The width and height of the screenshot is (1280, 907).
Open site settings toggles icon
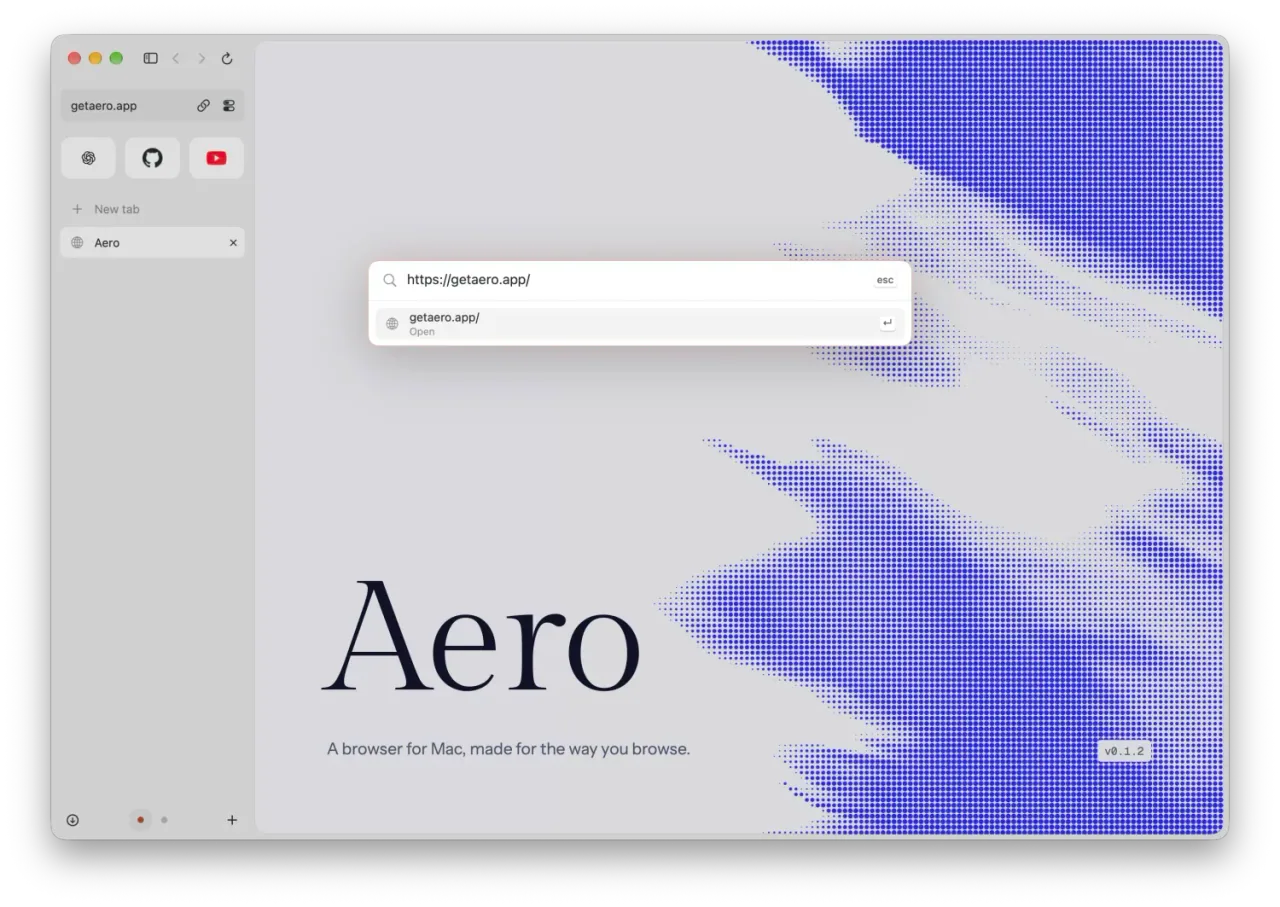229,105
